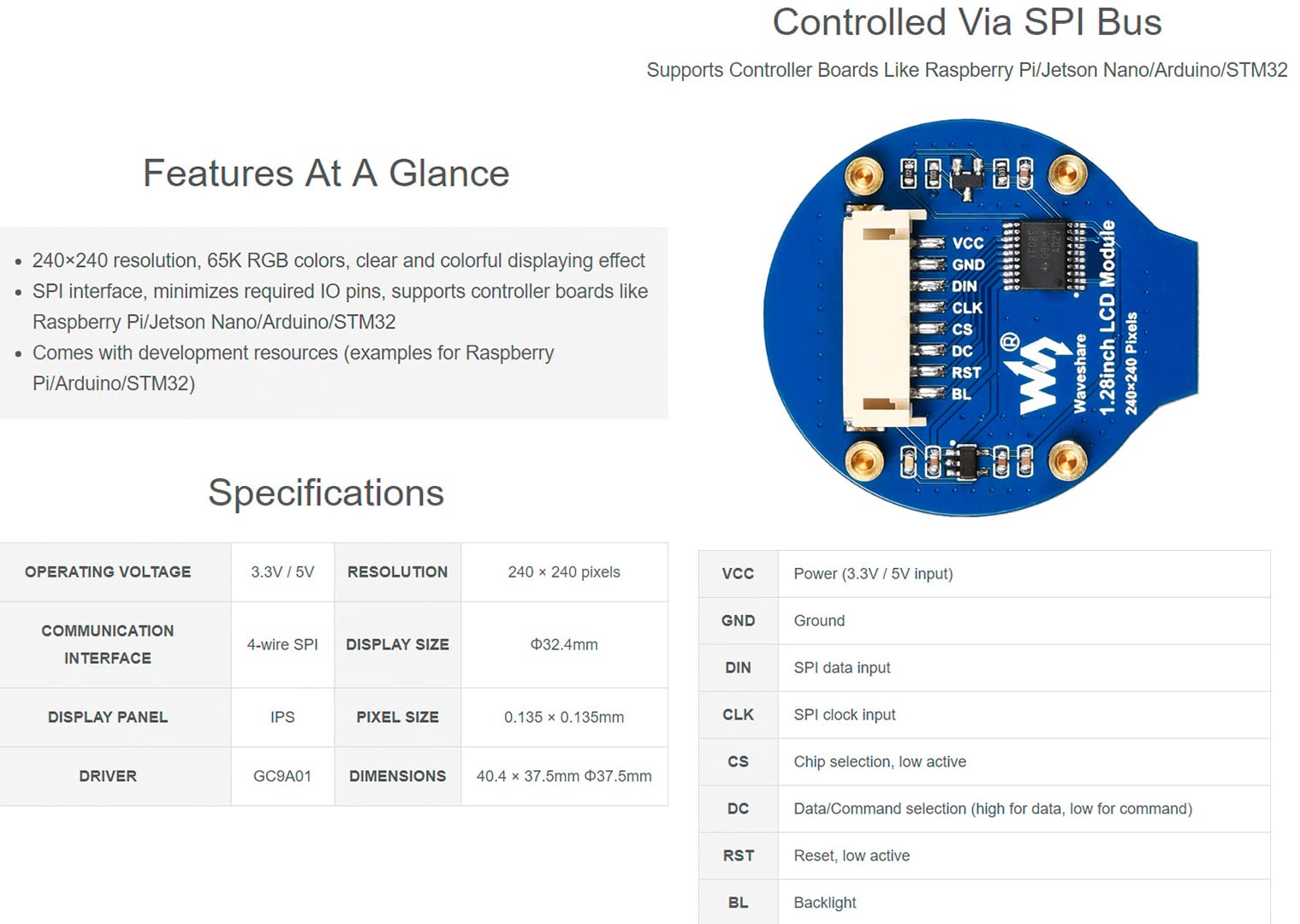Image resolution: width=1300 pixels, height=924 pixels.
Task: Click the registered trademark symbol on the board
Action: 1010,342
